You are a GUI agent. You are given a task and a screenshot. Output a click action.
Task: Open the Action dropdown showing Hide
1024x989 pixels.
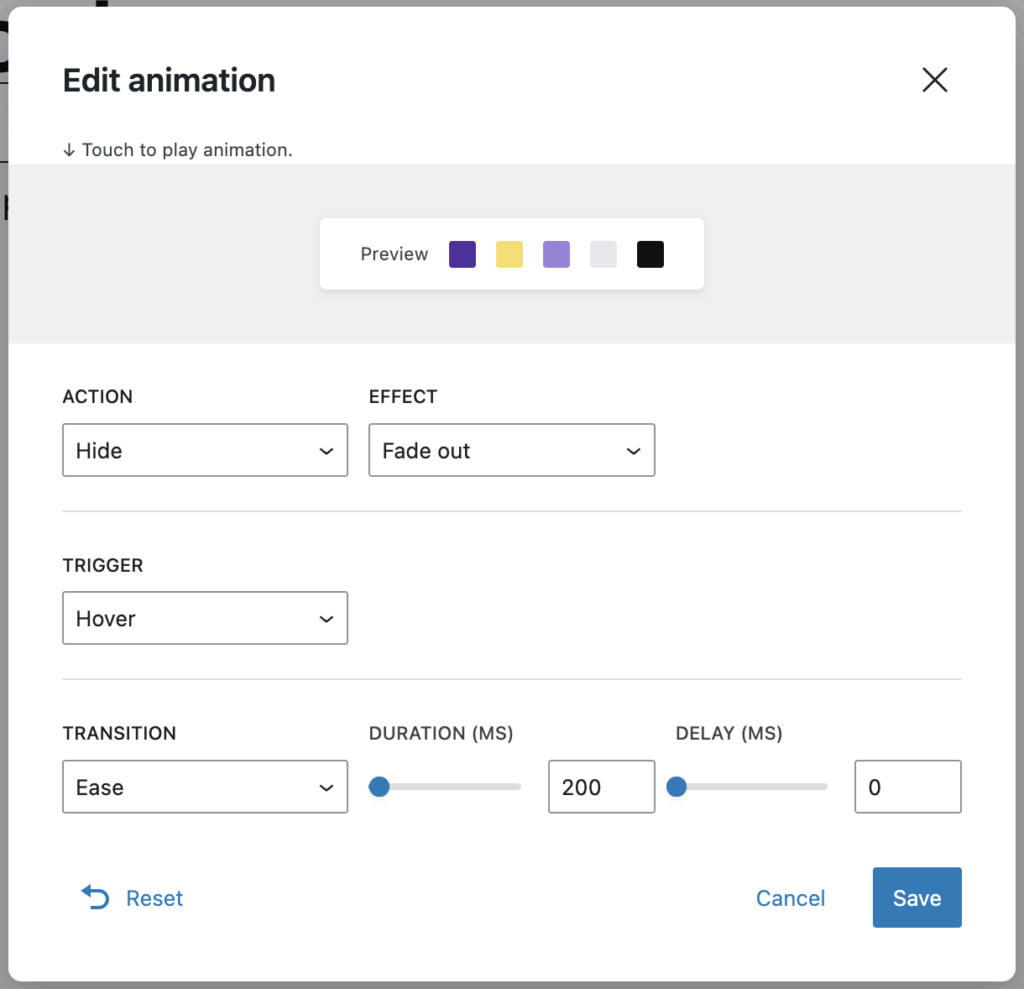click(x=205, y=450)
